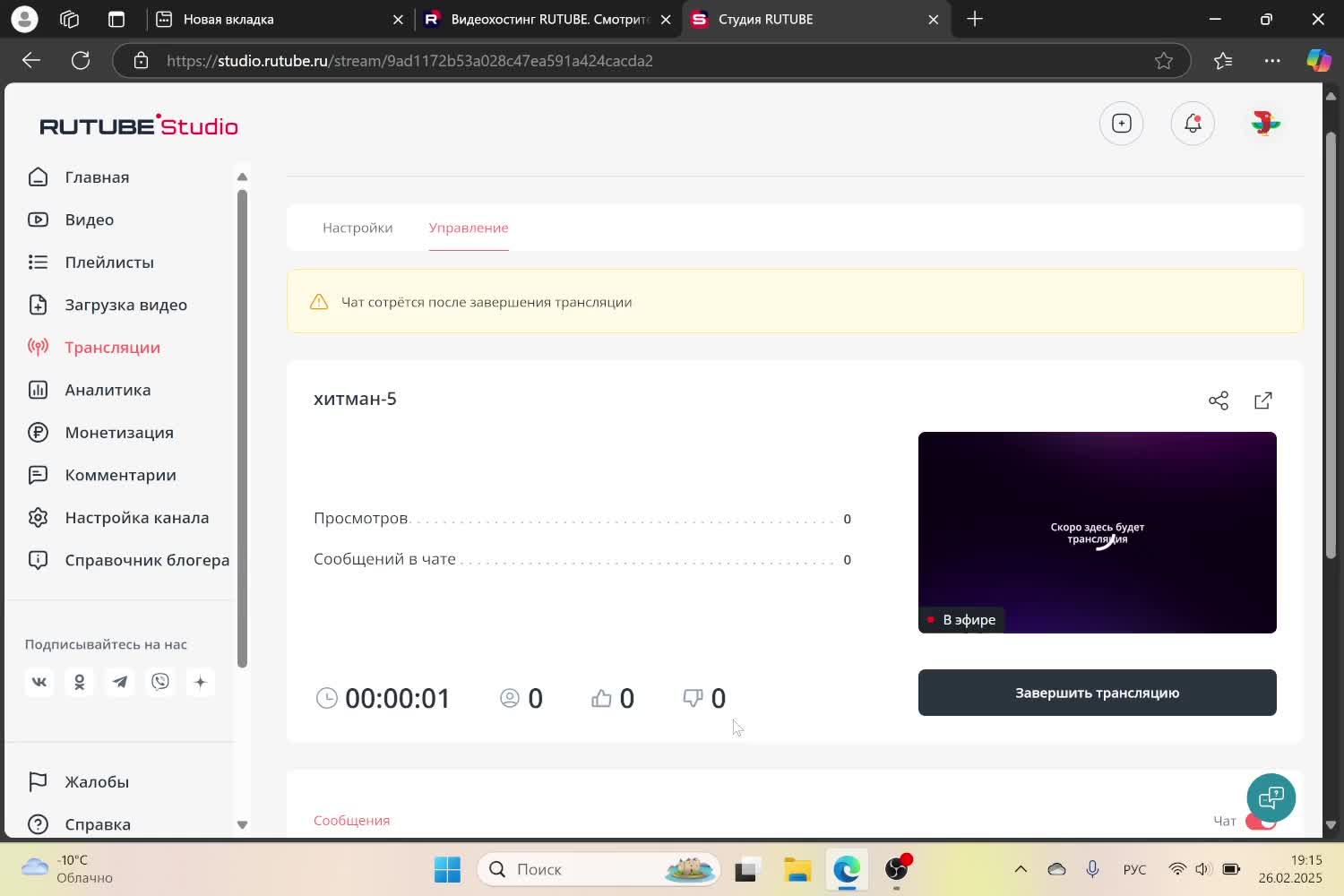The height and width of the screenshot is (896, 1344).
Task: Open browser favorites list icon
Action: click(1223, 61)
